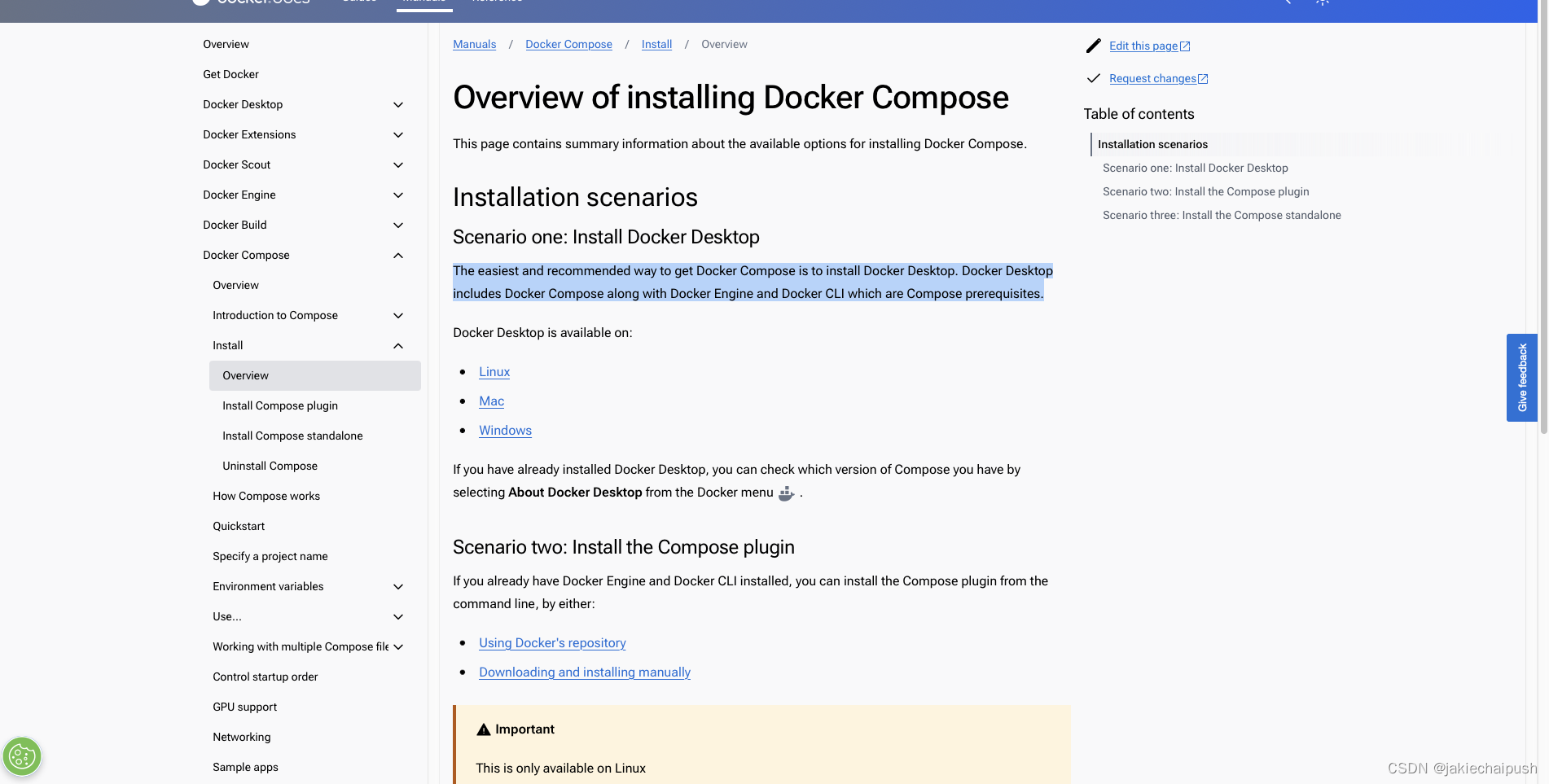
Task: Expand the Docker Build chevron
Action: pyautogui.click(x=398, y=226)
